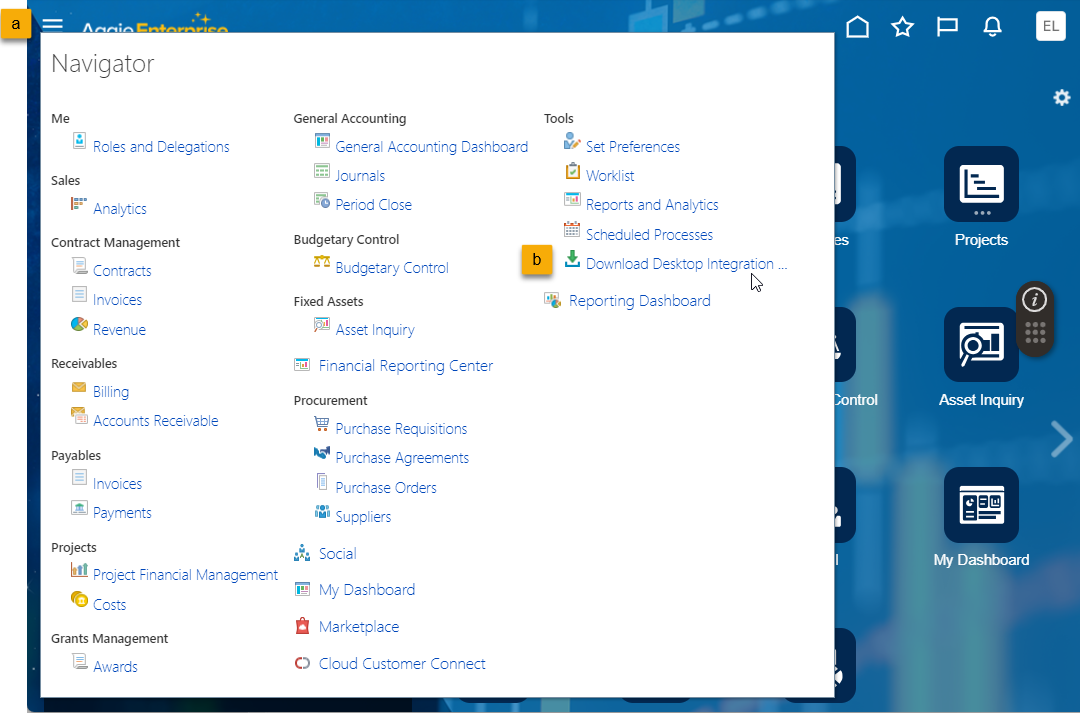Open the My Dashboard tile icon

coord(981,504)
